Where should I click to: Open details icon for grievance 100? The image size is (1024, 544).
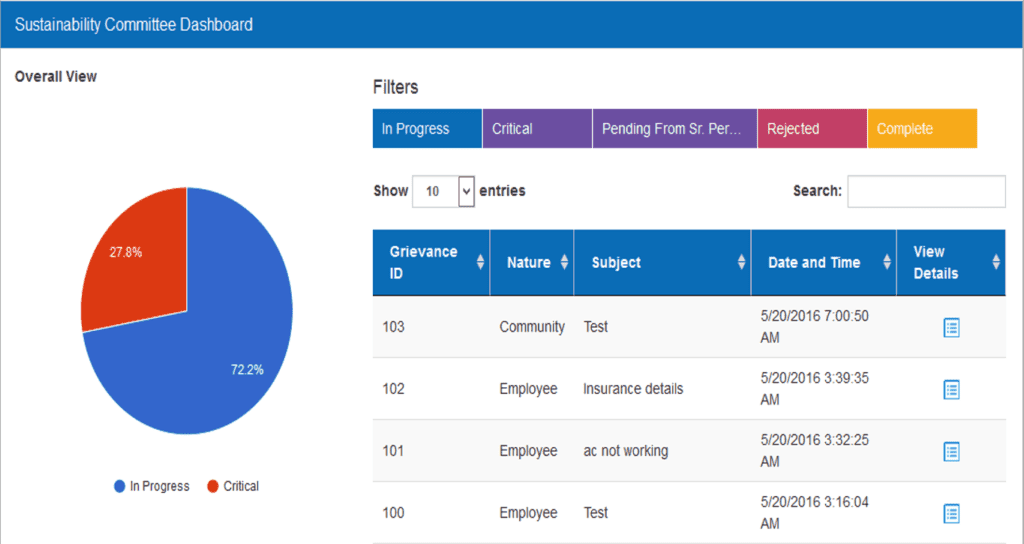951,513
